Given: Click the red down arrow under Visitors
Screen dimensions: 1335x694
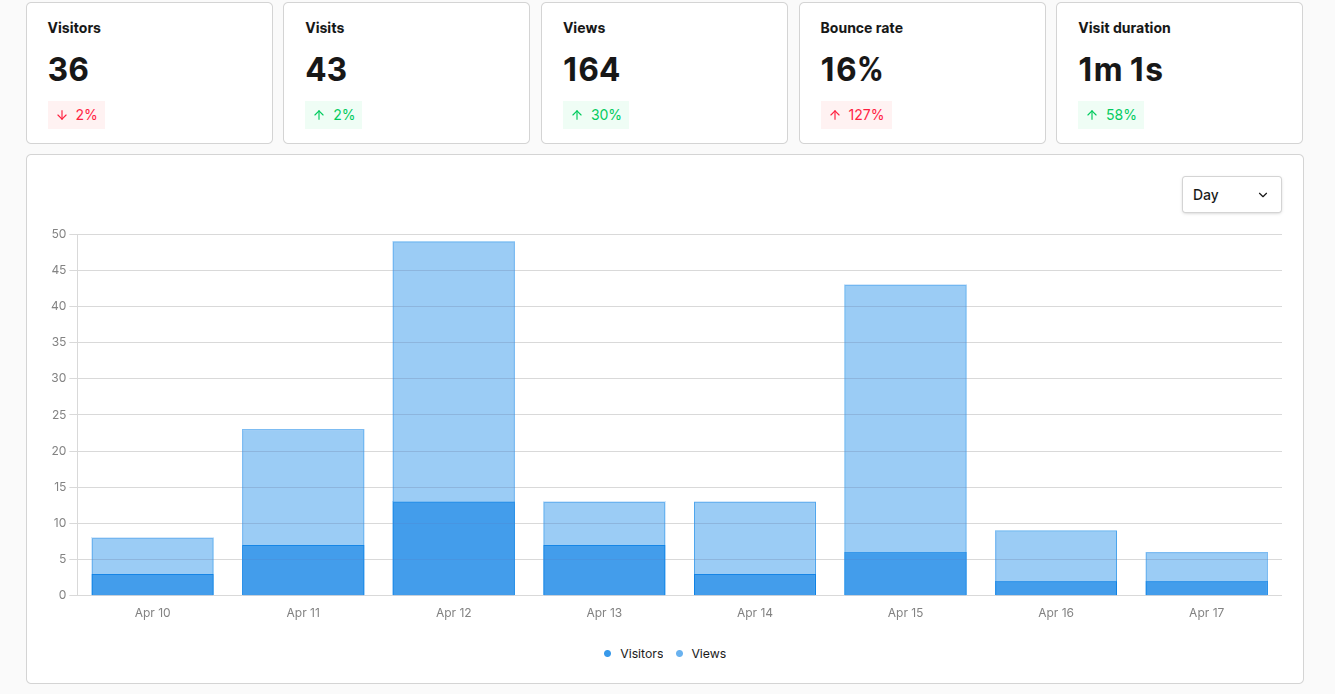Looking at the screenshot, I should [62, 115].
